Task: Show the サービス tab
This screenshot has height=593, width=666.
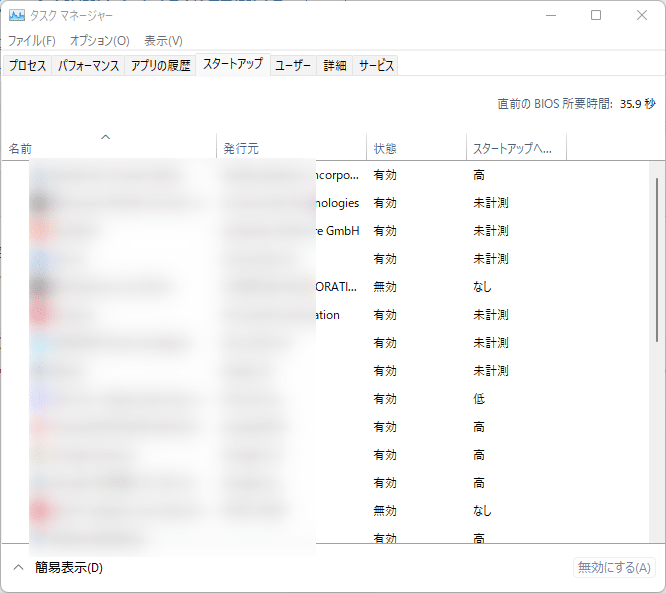Action: click(x=376, y=66)
